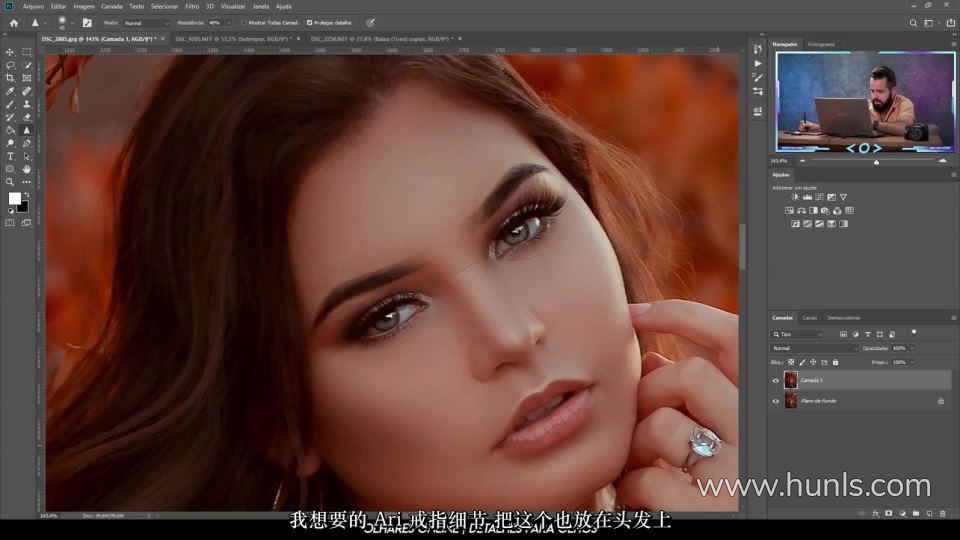The height and width of the screenshot is (540, 960).
Task: Open the Modo blending dropdown
Action: pos(146,22)
